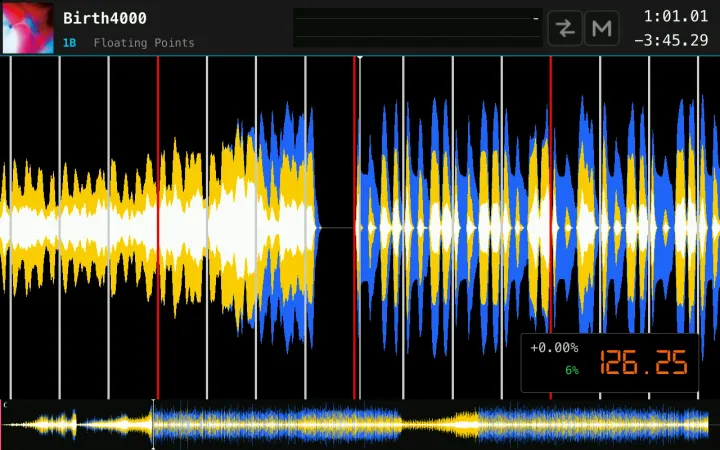Click the Floating Points artist name
The width and height of the screenshot is (720, 450).
(144, 43)
